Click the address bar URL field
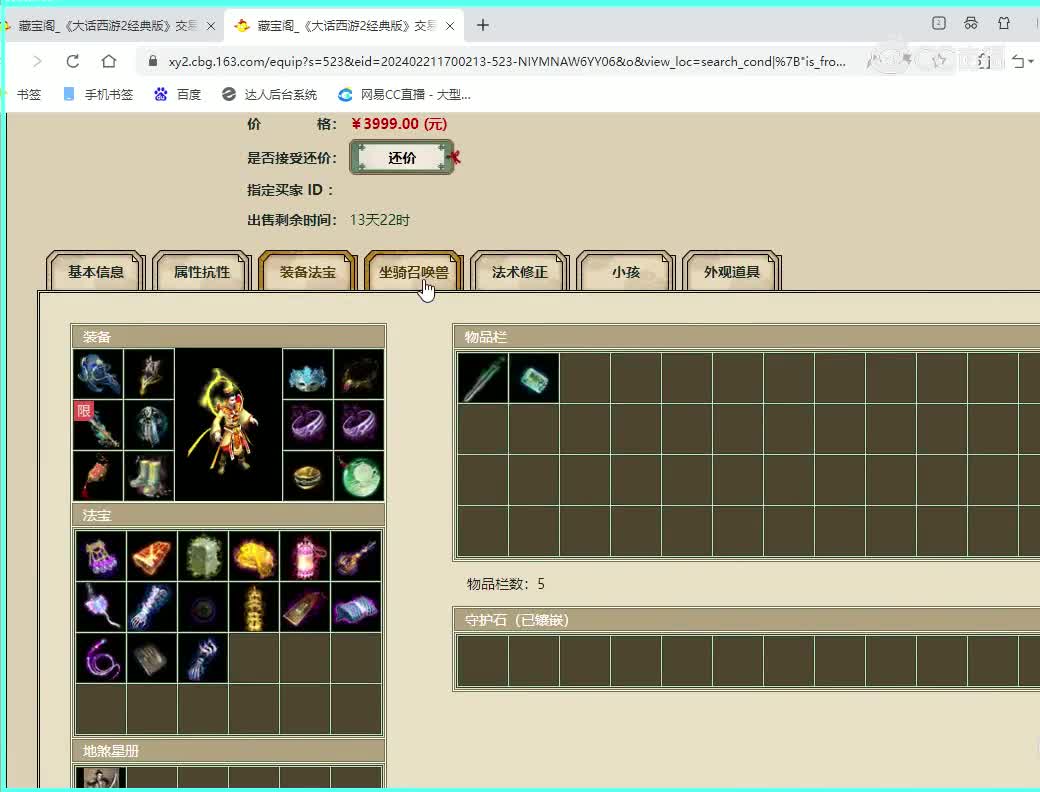 click(x=507, y=62)
